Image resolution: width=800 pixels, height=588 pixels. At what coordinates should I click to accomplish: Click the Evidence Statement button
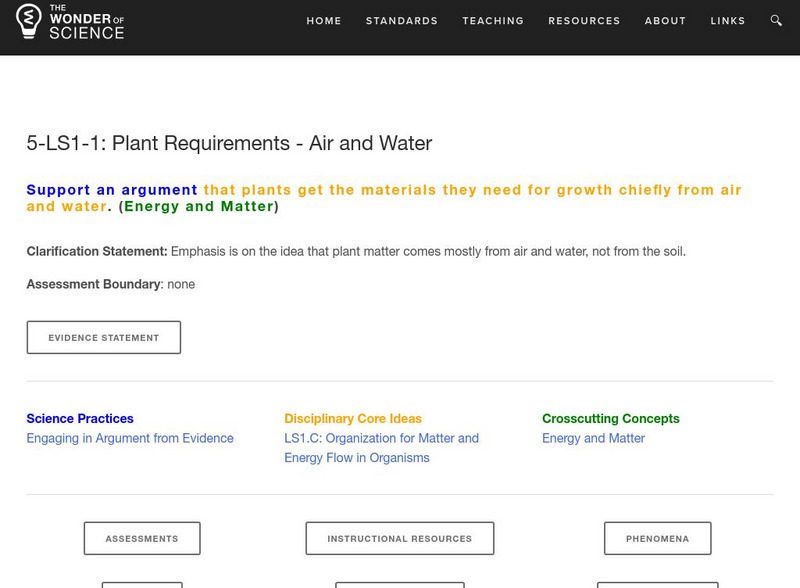[104, 338]
